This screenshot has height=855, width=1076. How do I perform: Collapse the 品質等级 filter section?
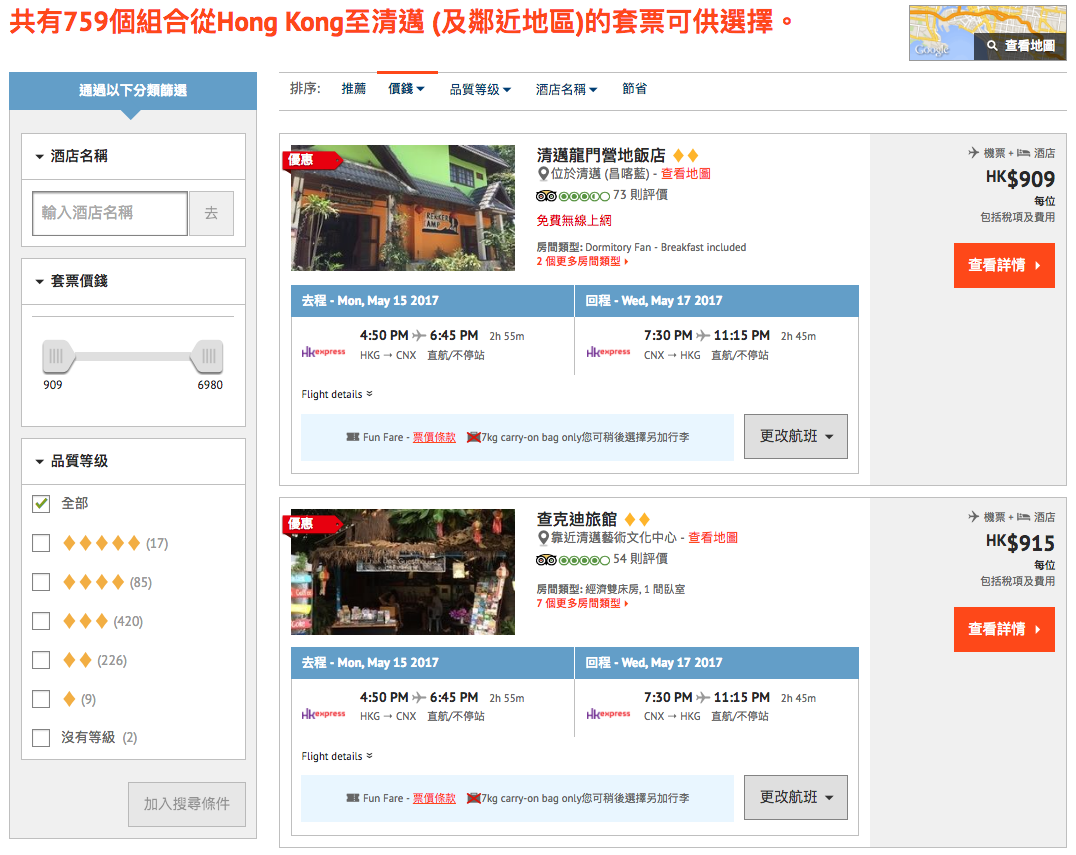[x=133, y=461]
